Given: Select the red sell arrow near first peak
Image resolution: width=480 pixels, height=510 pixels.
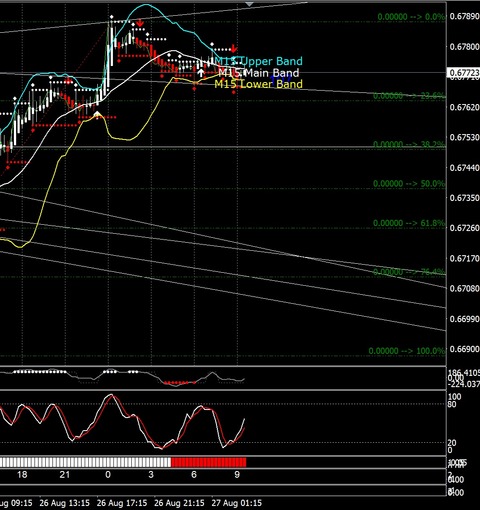Looking at the screenshot, I should pyautogui.click(x=140, y=23).
